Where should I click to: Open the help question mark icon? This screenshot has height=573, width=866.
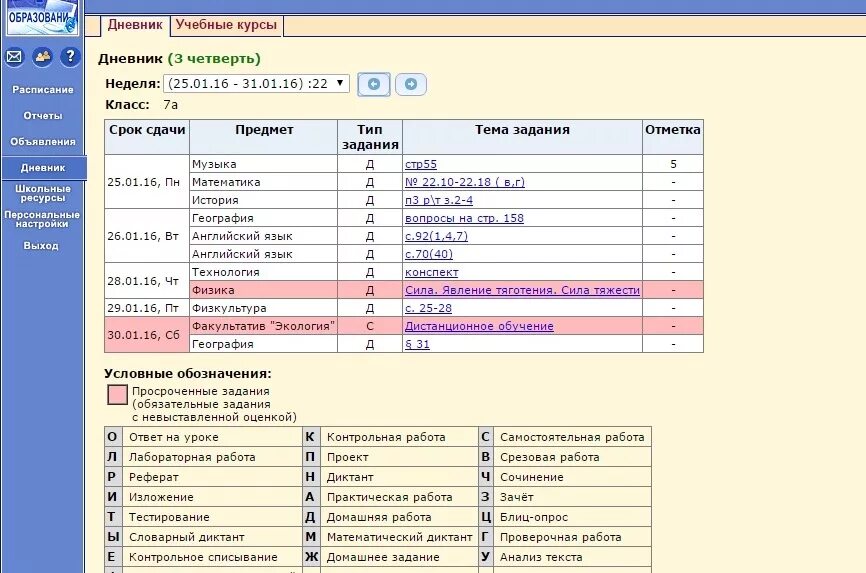(x=70, y=57)
